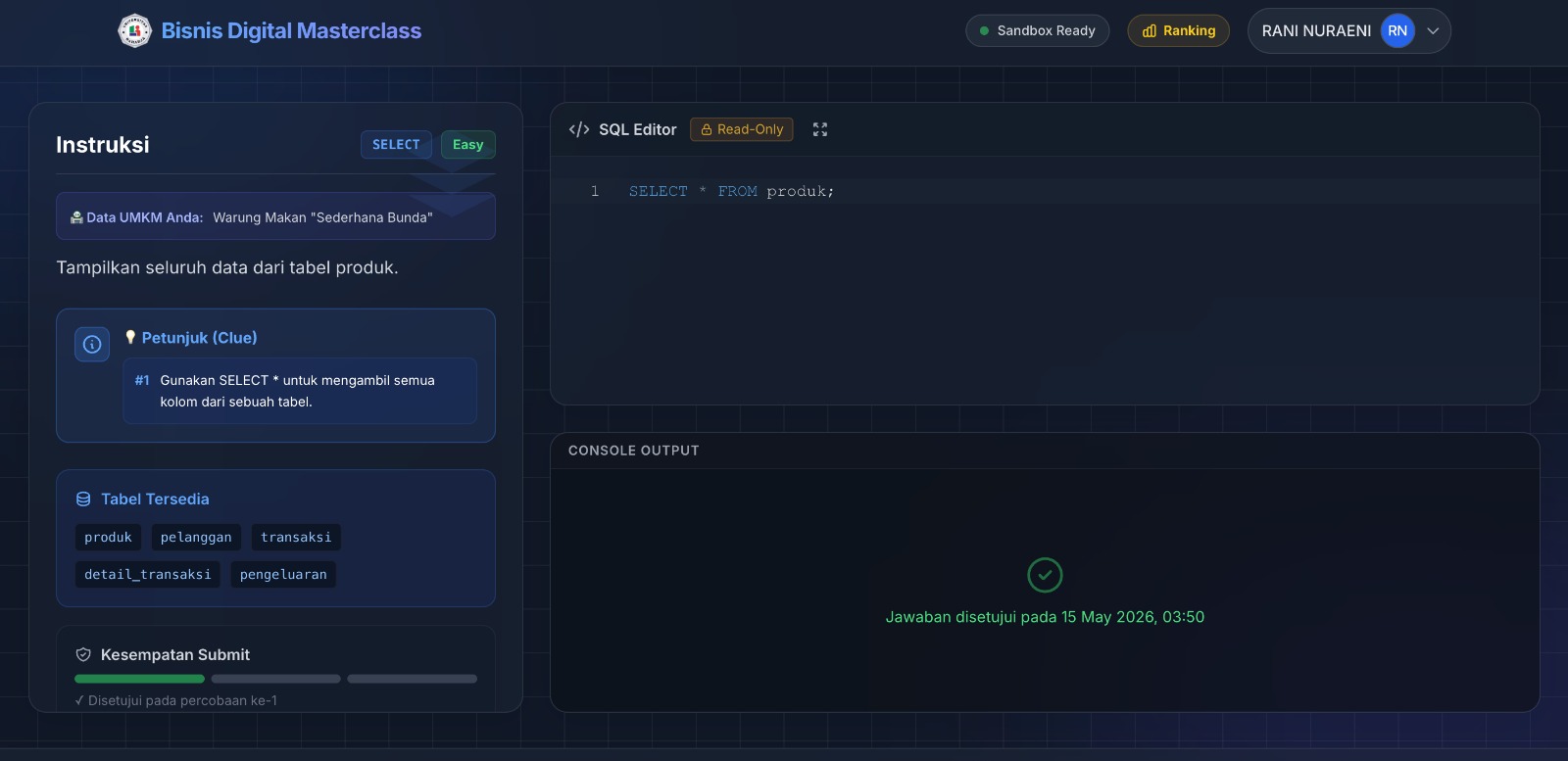
Task: Click the detail_transaksi table chip
Action: 148,574
